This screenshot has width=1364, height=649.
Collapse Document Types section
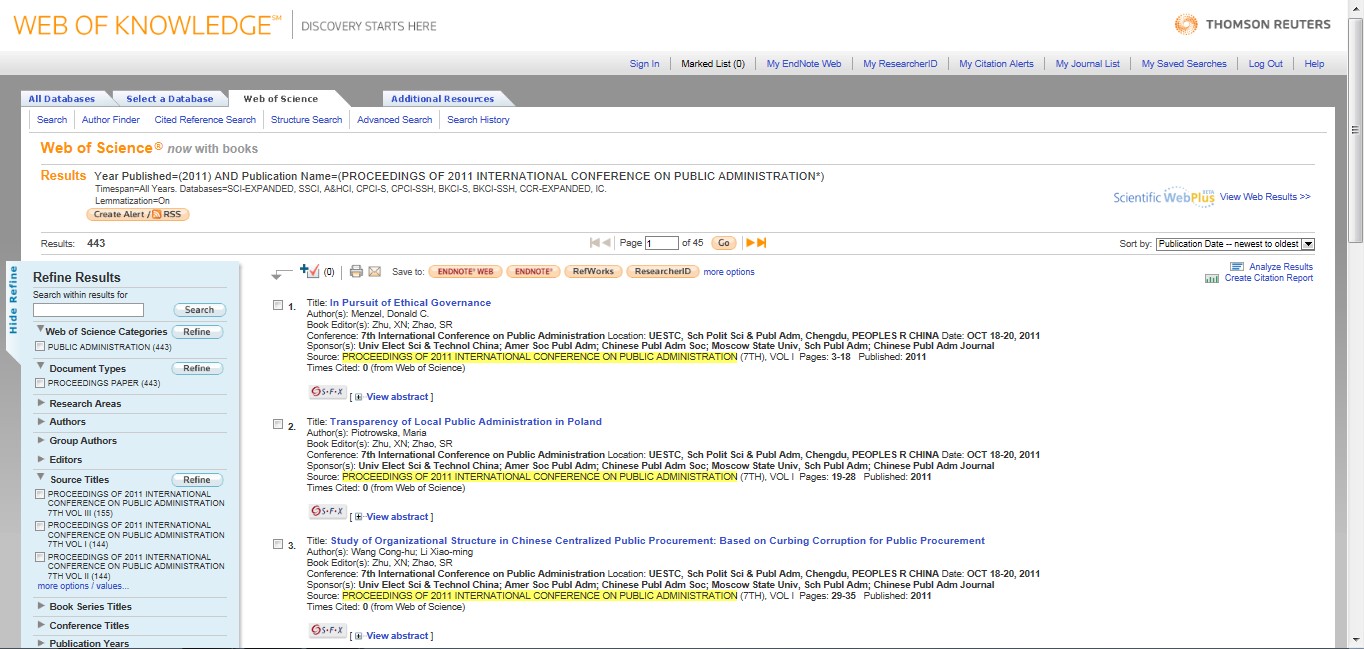tap(41, 366)
